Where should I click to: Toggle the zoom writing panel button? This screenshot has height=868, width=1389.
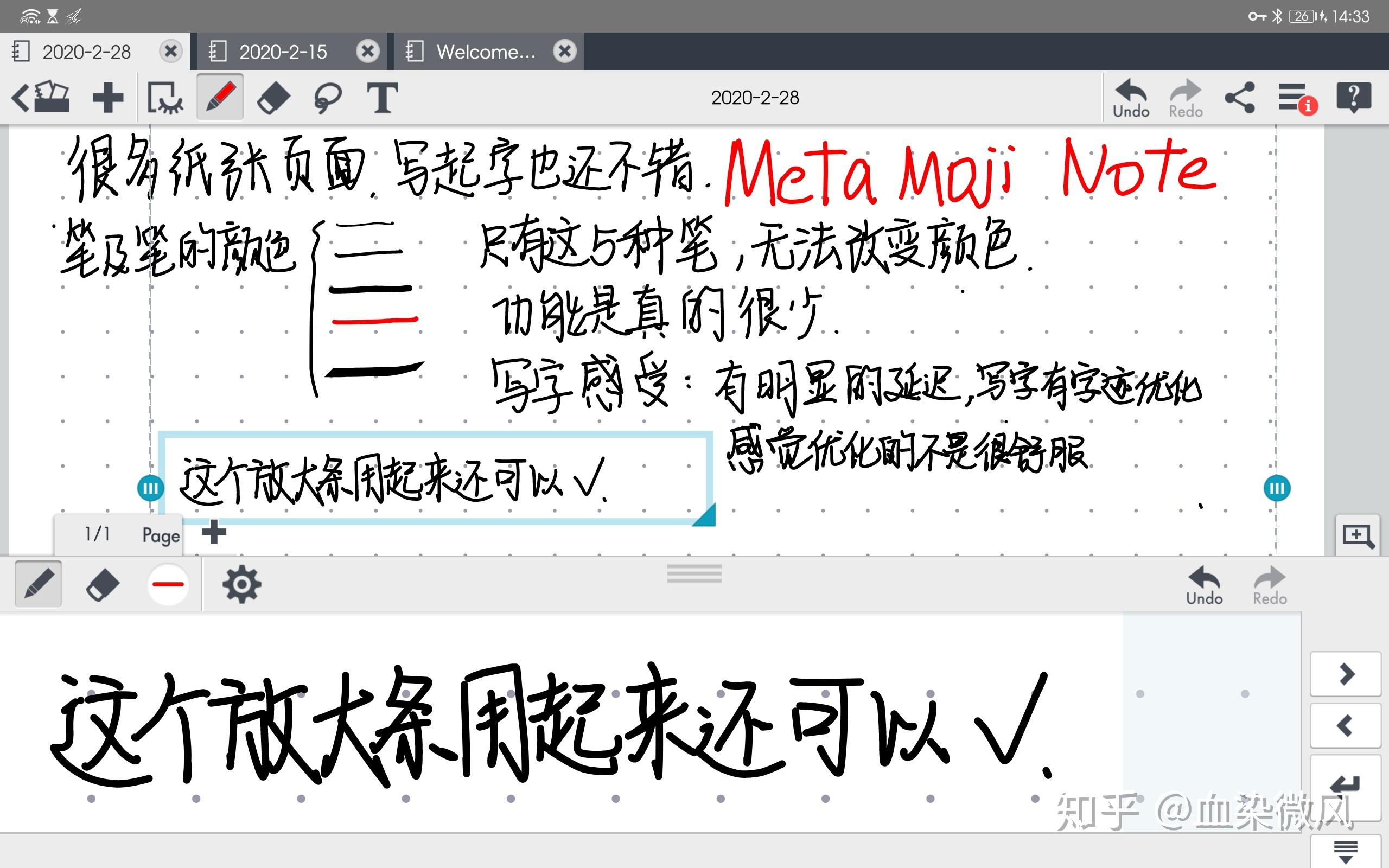click(x=1358, y=535)
